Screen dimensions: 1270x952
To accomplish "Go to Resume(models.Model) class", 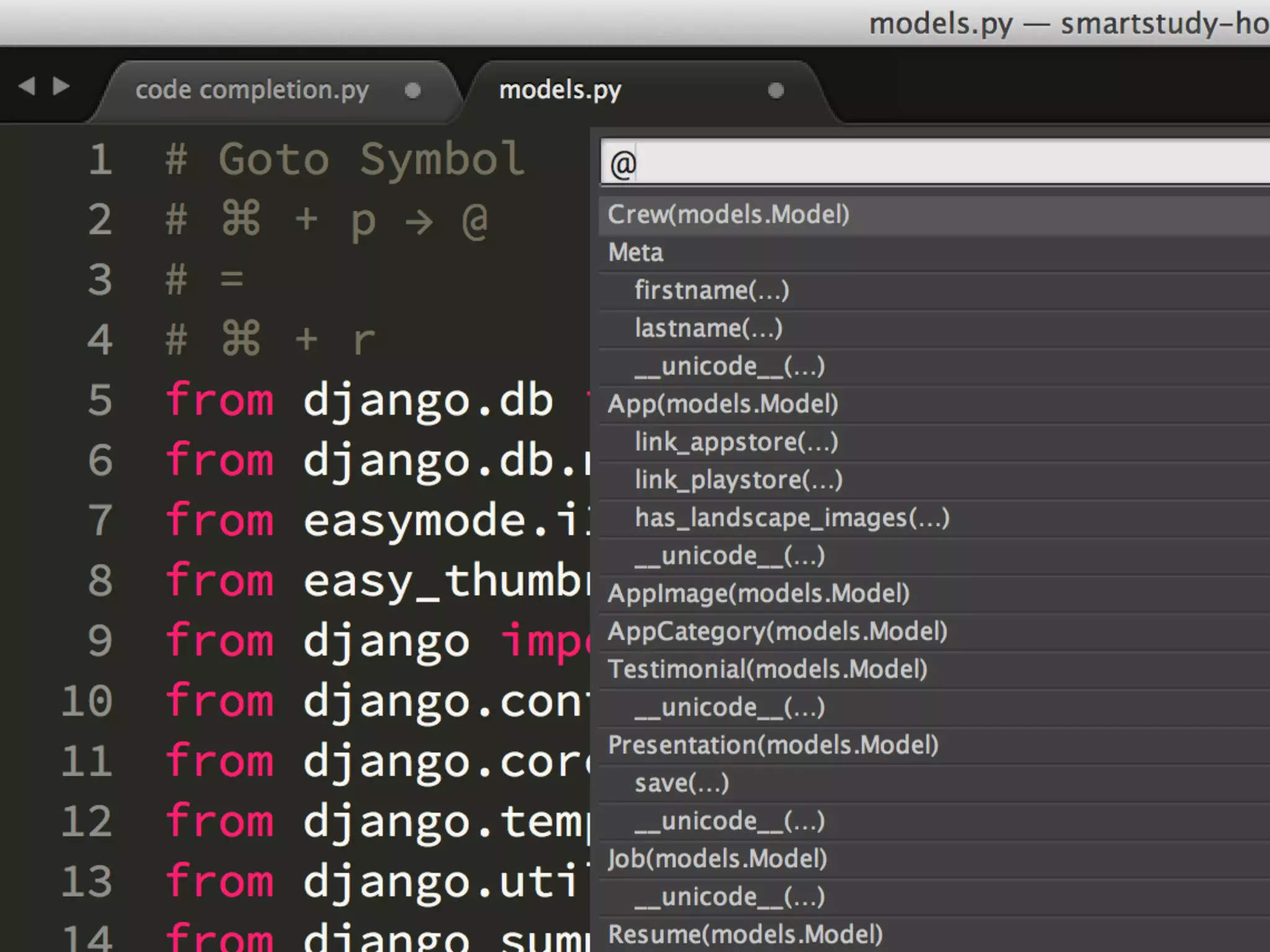I will (935, 935).
